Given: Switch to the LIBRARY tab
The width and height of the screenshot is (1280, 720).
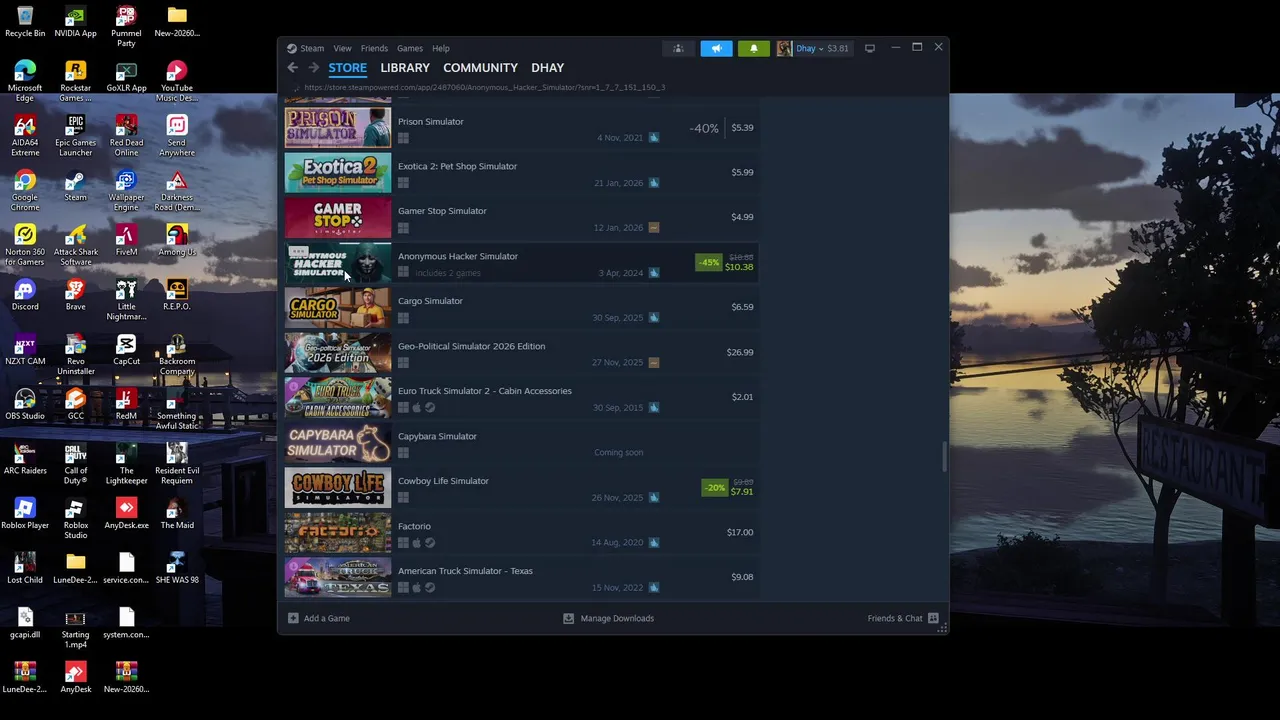Looking at the screenshot, I should (x=405, y=68).
